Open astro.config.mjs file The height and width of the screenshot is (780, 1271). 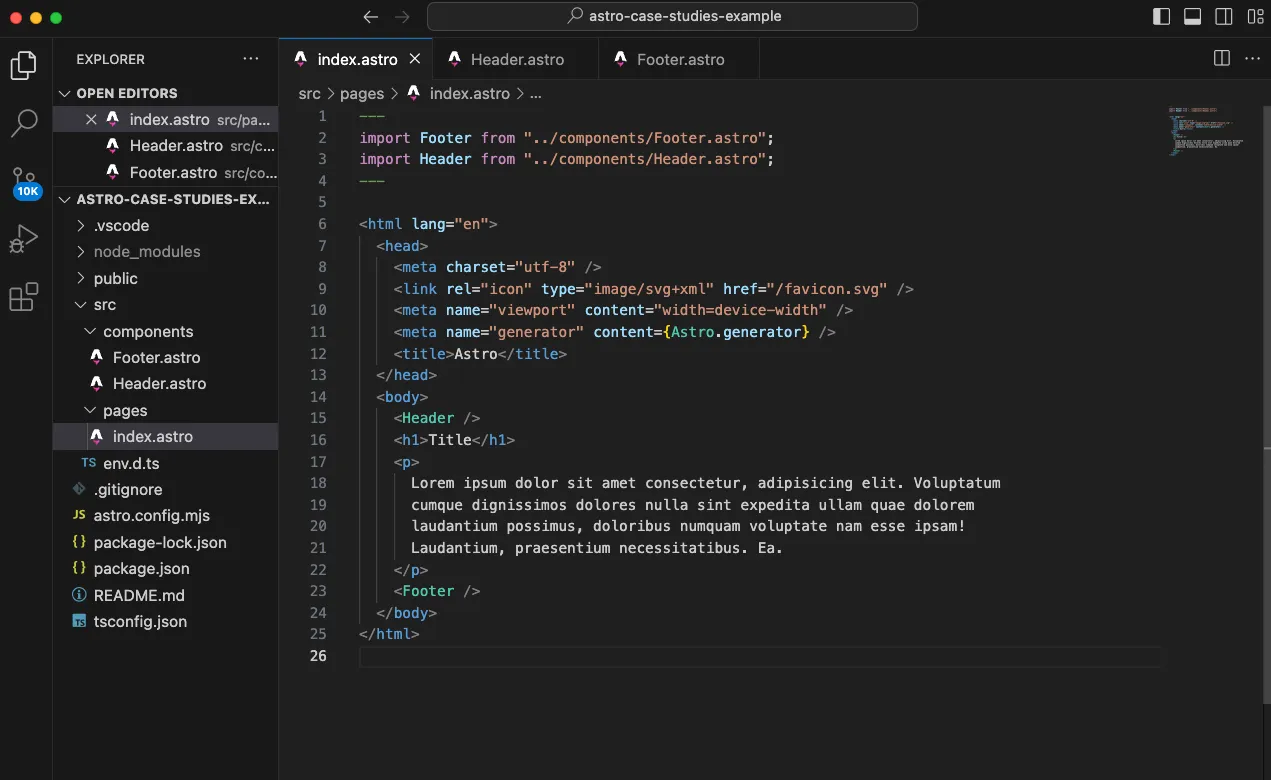point(165,515)
